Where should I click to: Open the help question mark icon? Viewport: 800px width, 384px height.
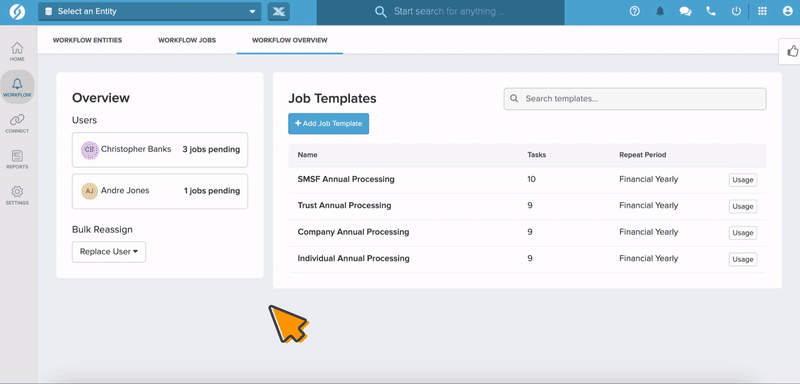tap(634, 11)
